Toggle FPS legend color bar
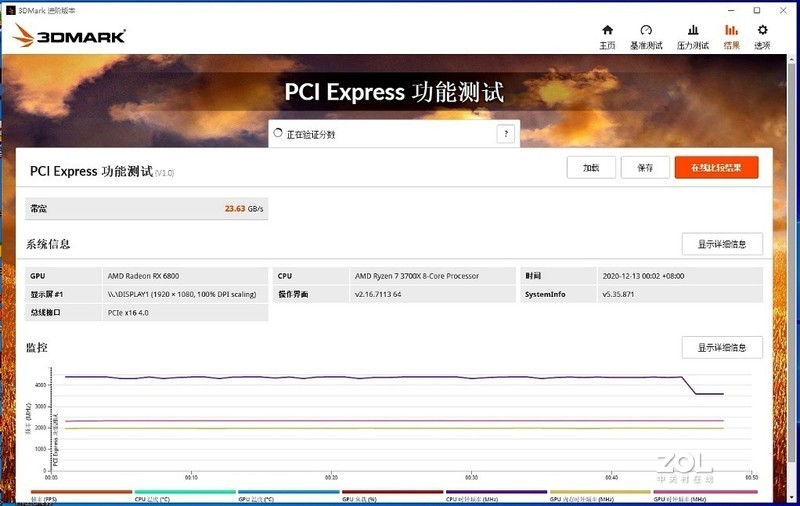The height and width of the screenshot is (506, 800). (x=82, y=492)
